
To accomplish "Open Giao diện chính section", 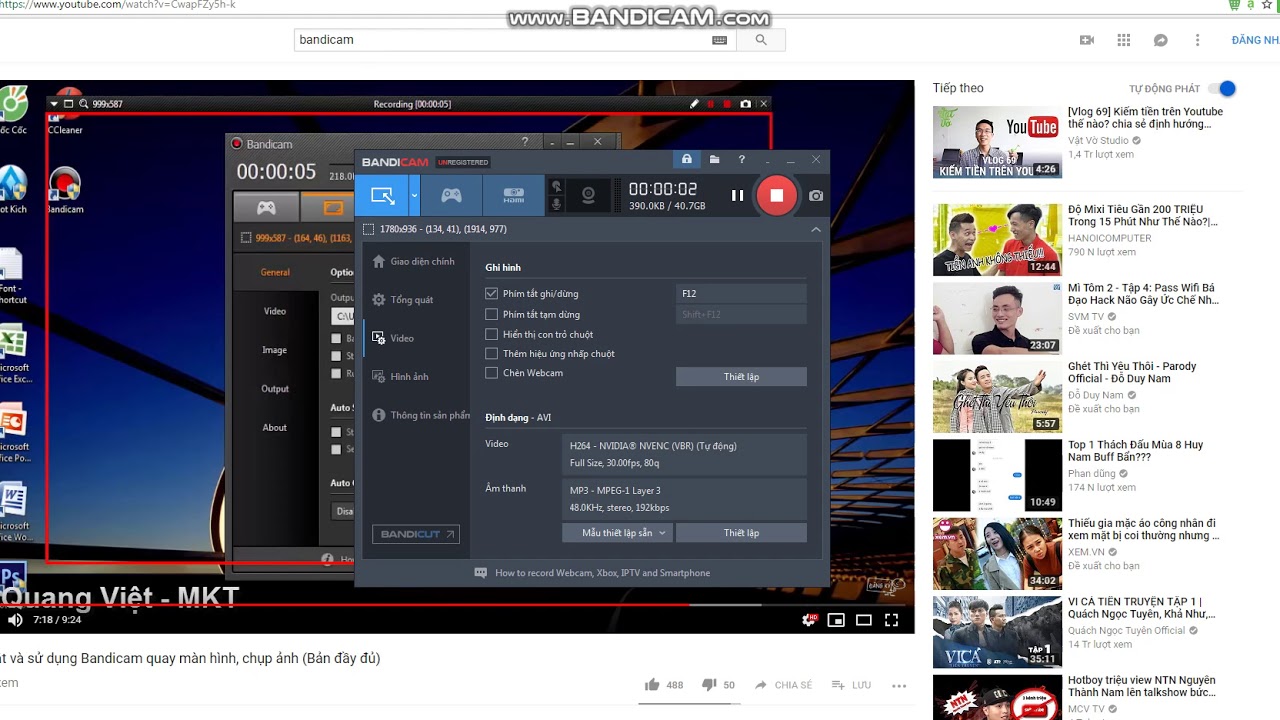I will pyautogui.click(x=413, y=261).
